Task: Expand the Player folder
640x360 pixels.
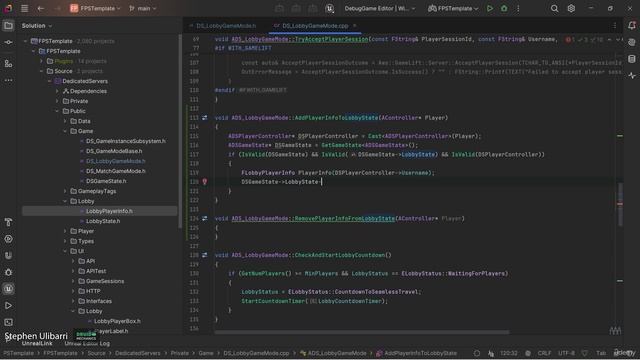Action: pyautogui.click(x=65, y=231)
